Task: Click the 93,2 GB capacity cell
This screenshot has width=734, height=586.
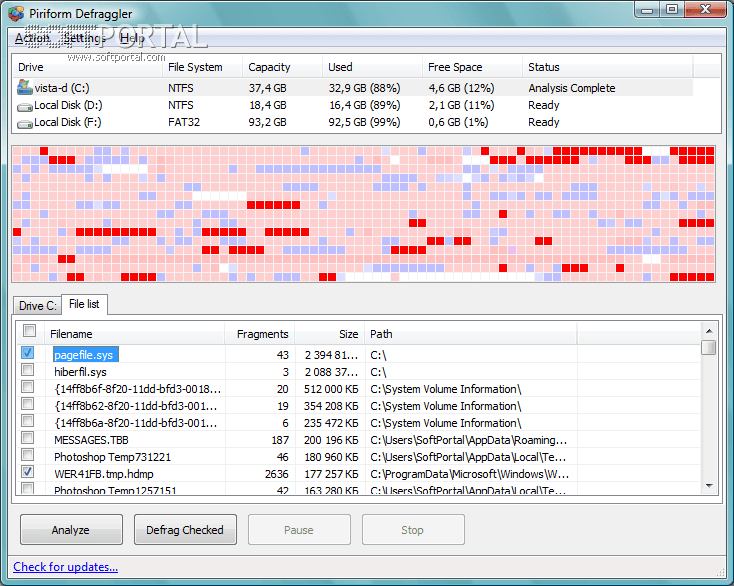Action: coord(267,122)
